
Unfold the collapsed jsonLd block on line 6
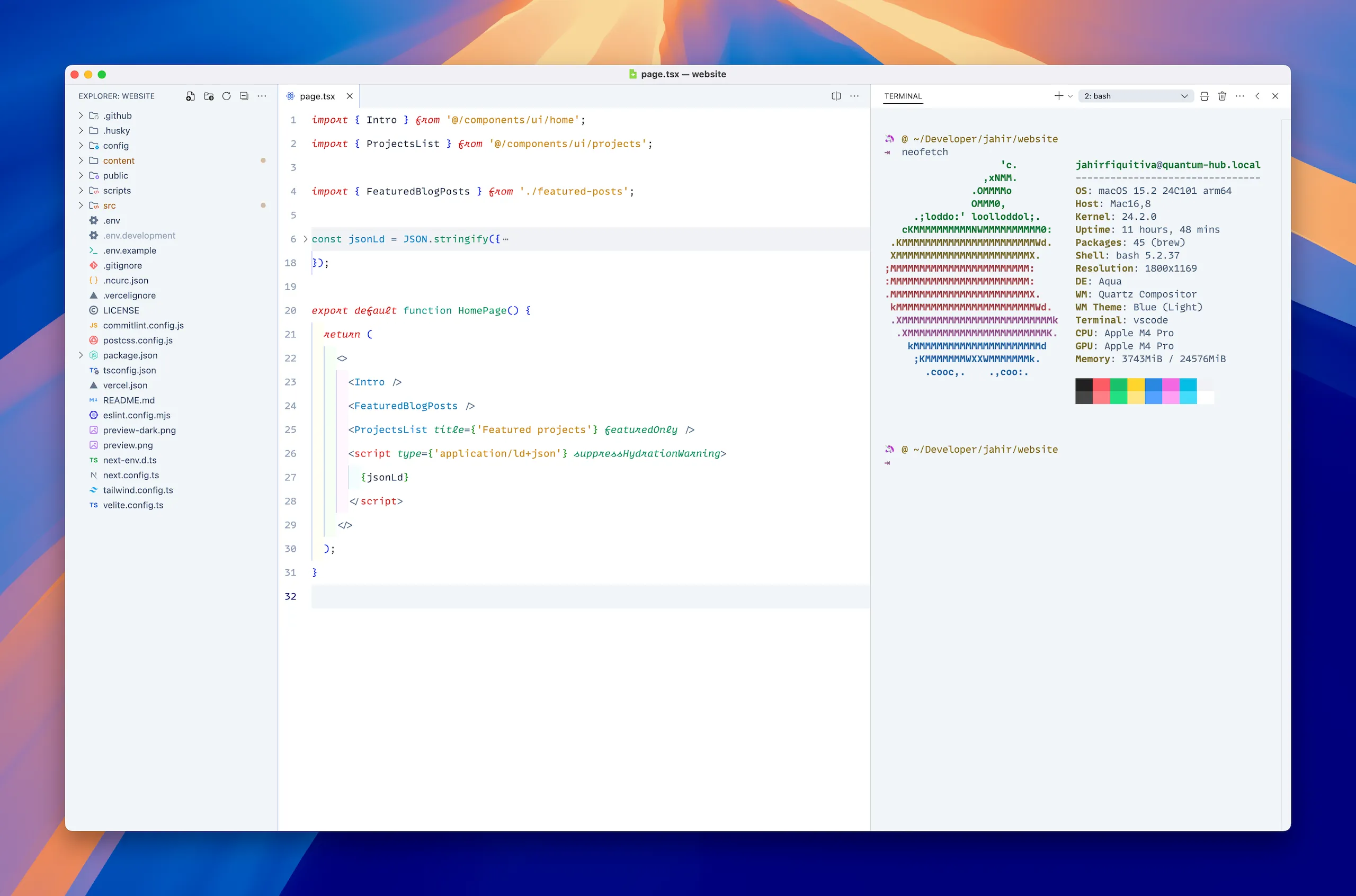(305, 239)
